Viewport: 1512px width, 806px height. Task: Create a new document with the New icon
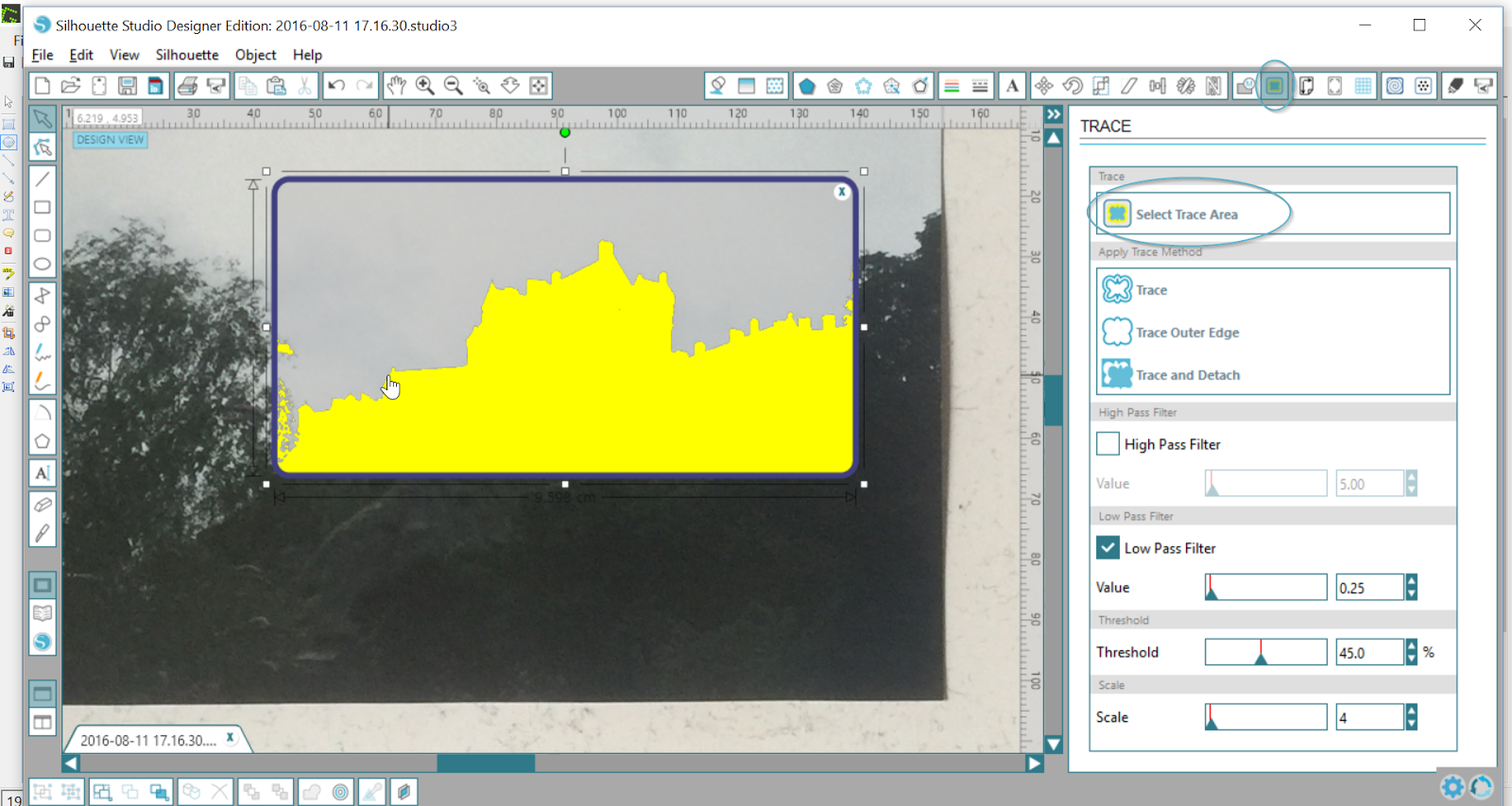(43, 86)
